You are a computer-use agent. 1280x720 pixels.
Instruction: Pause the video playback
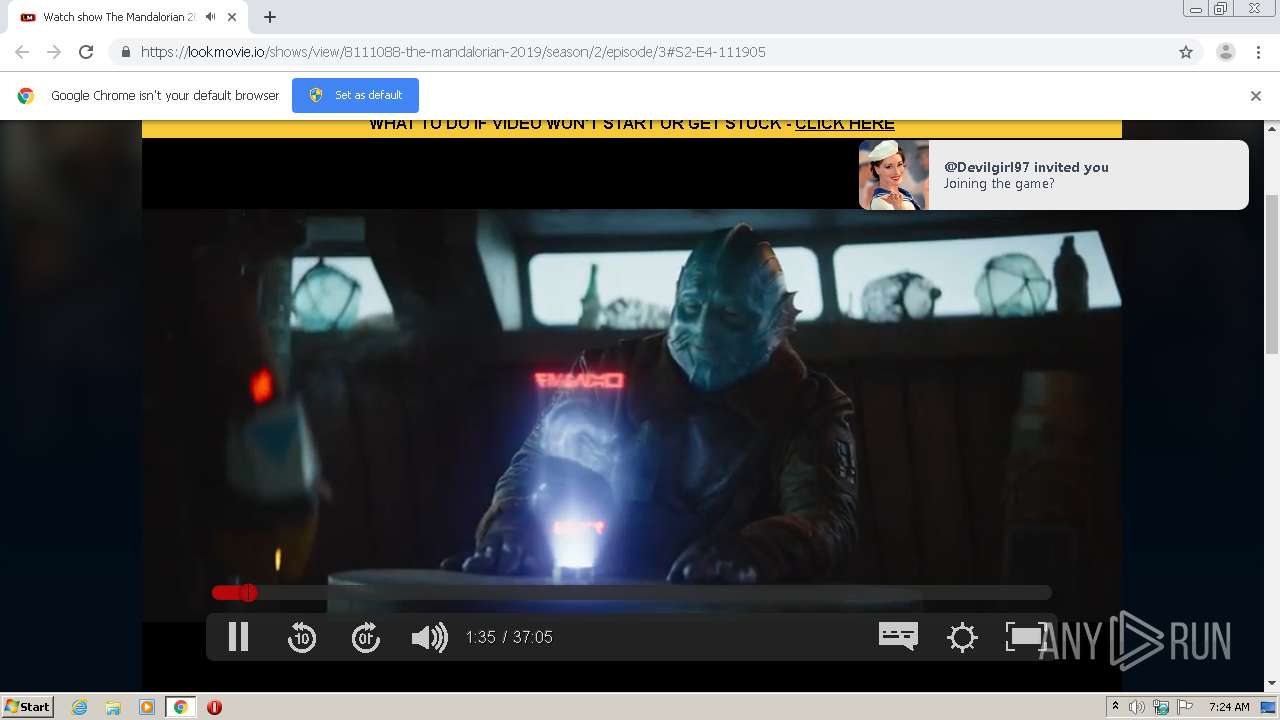coord(238,637)
